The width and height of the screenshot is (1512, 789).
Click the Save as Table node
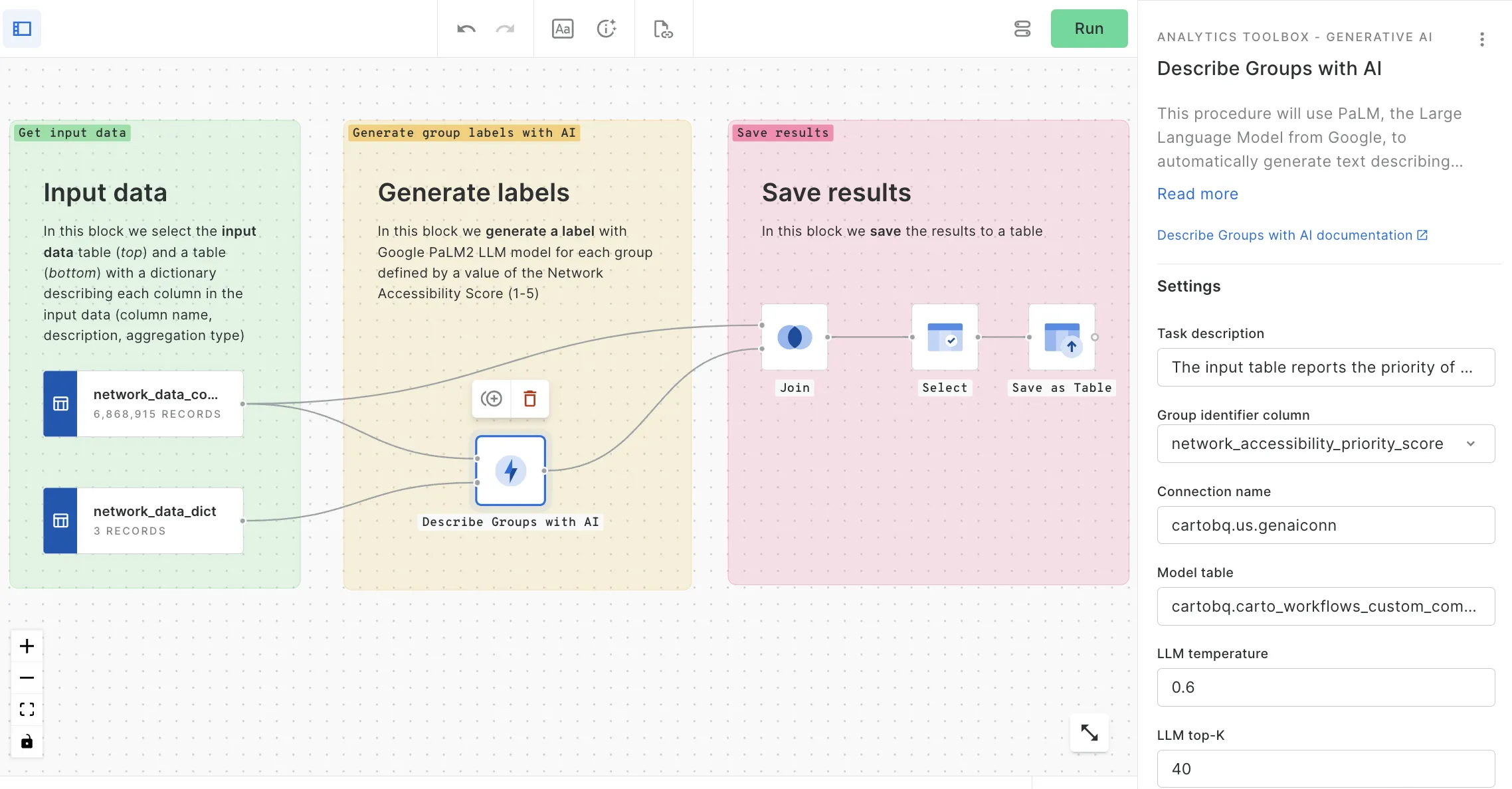click(1061, 337)
